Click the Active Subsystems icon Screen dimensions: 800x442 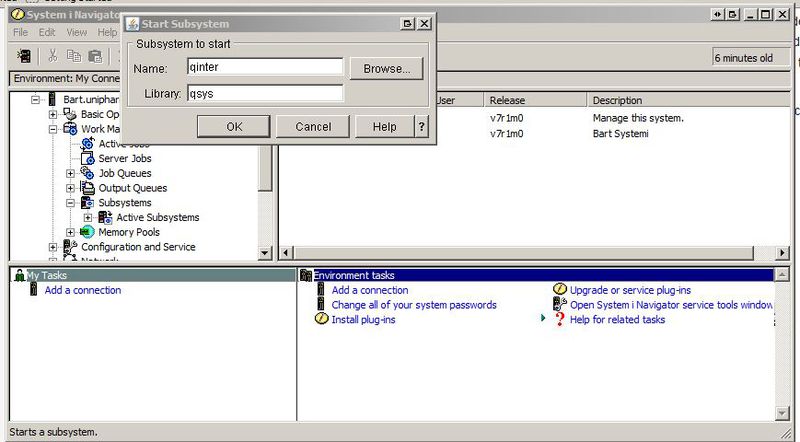point(105,217)
